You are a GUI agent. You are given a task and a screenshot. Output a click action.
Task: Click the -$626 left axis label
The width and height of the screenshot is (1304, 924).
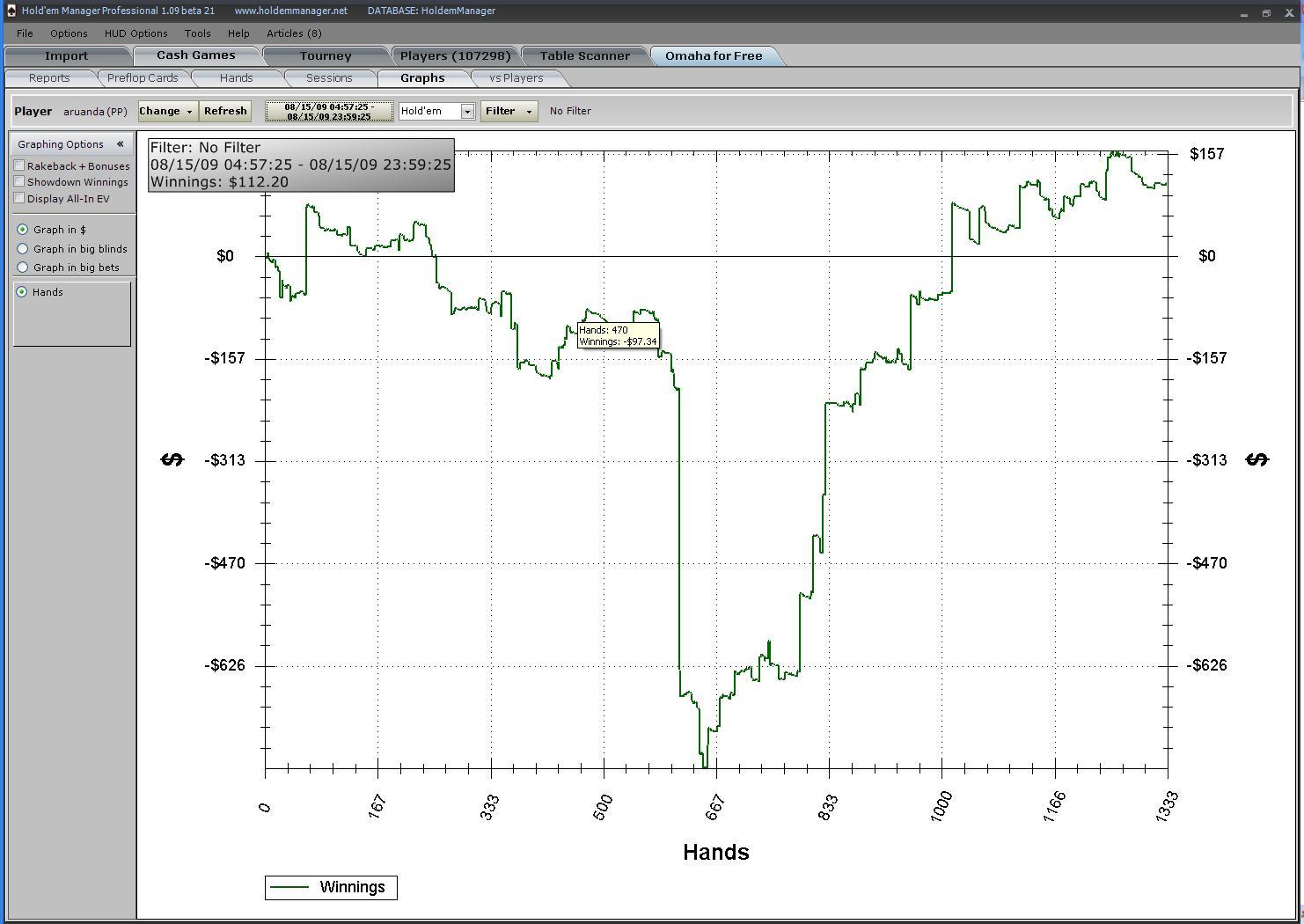click(225, 665)
